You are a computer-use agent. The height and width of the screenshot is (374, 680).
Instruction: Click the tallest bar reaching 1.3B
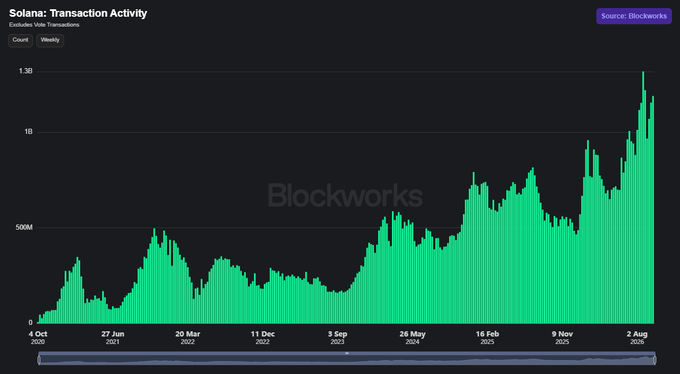[x=643, y=197]
